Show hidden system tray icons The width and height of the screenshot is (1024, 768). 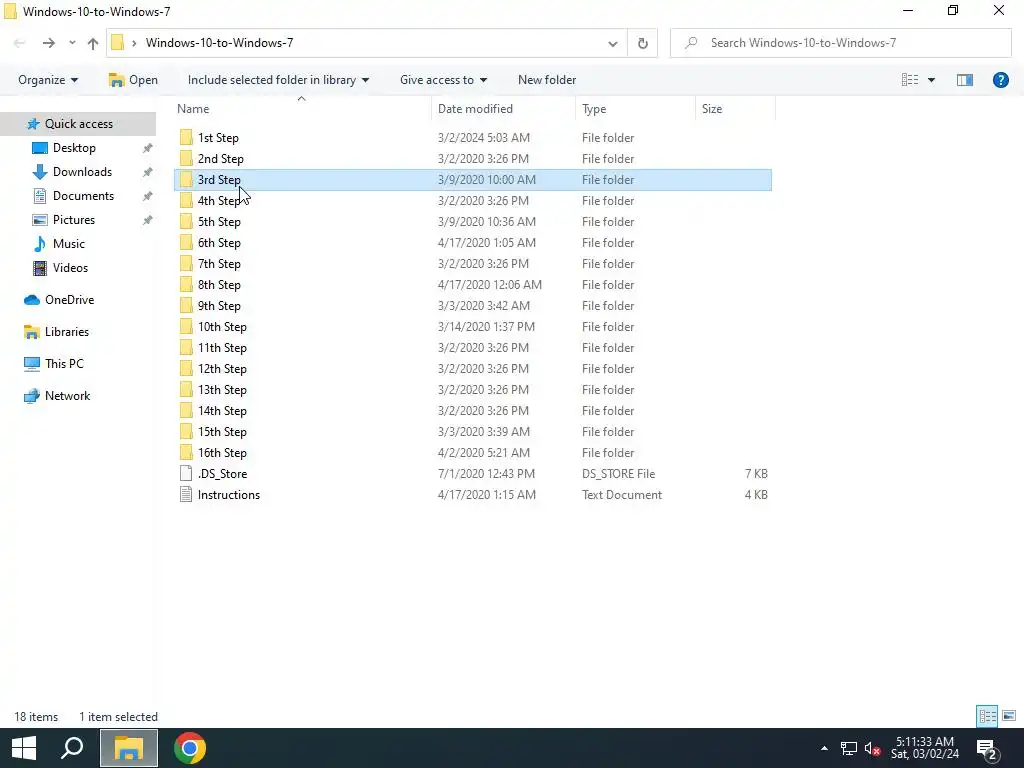click(824, 748)
